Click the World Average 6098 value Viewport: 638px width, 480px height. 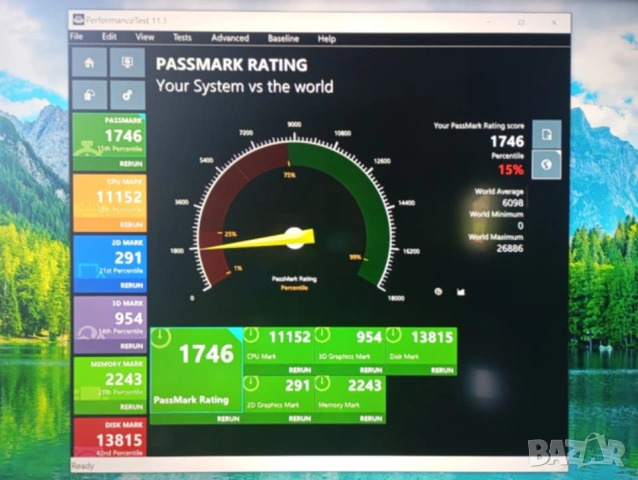click(513, 203)
